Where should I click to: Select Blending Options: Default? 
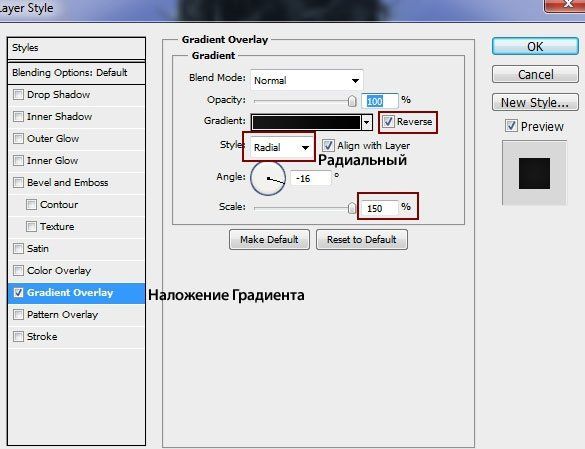coord(76,73)
